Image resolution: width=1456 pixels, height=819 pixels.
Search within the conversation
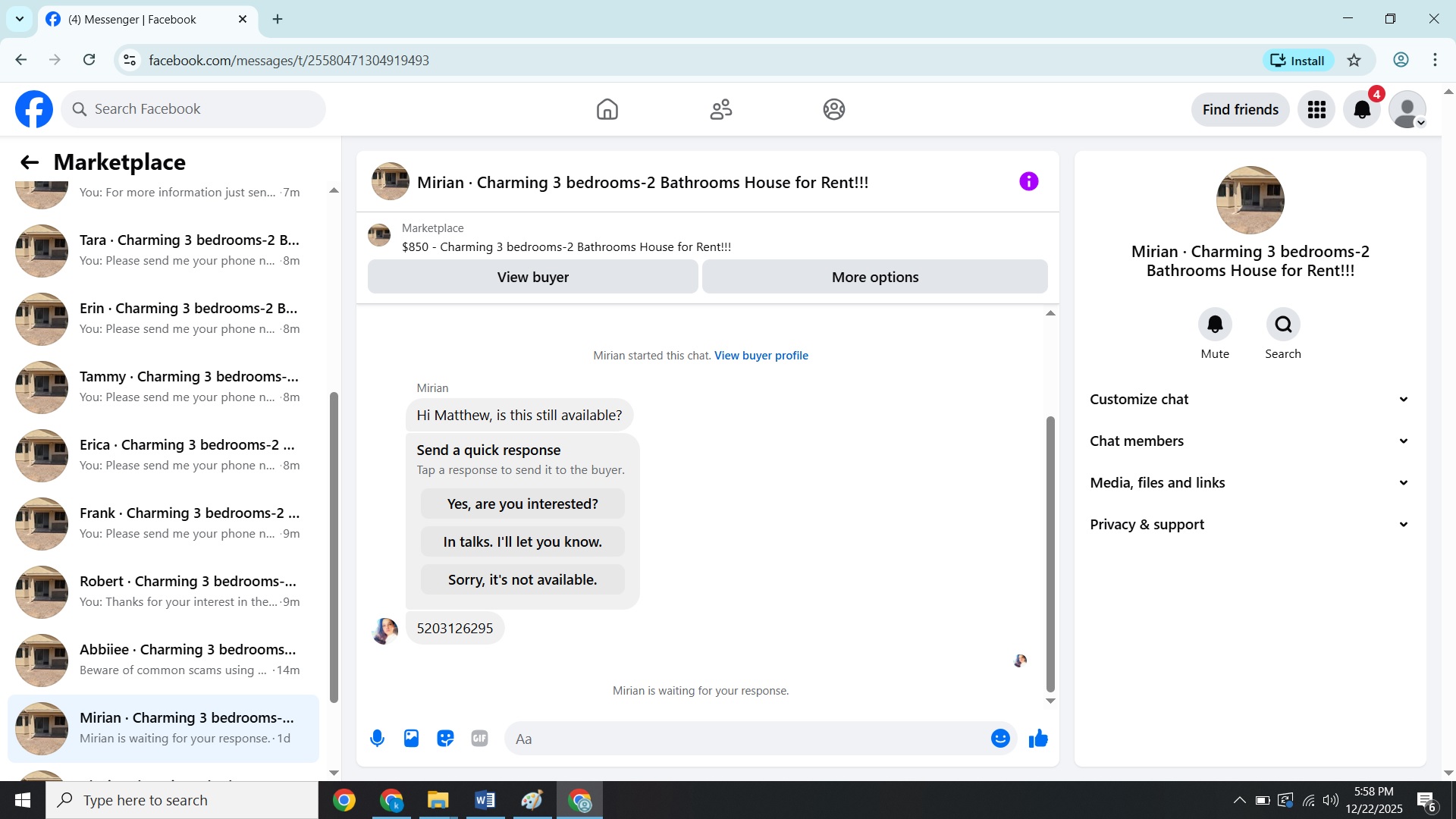coord(1283,325)
